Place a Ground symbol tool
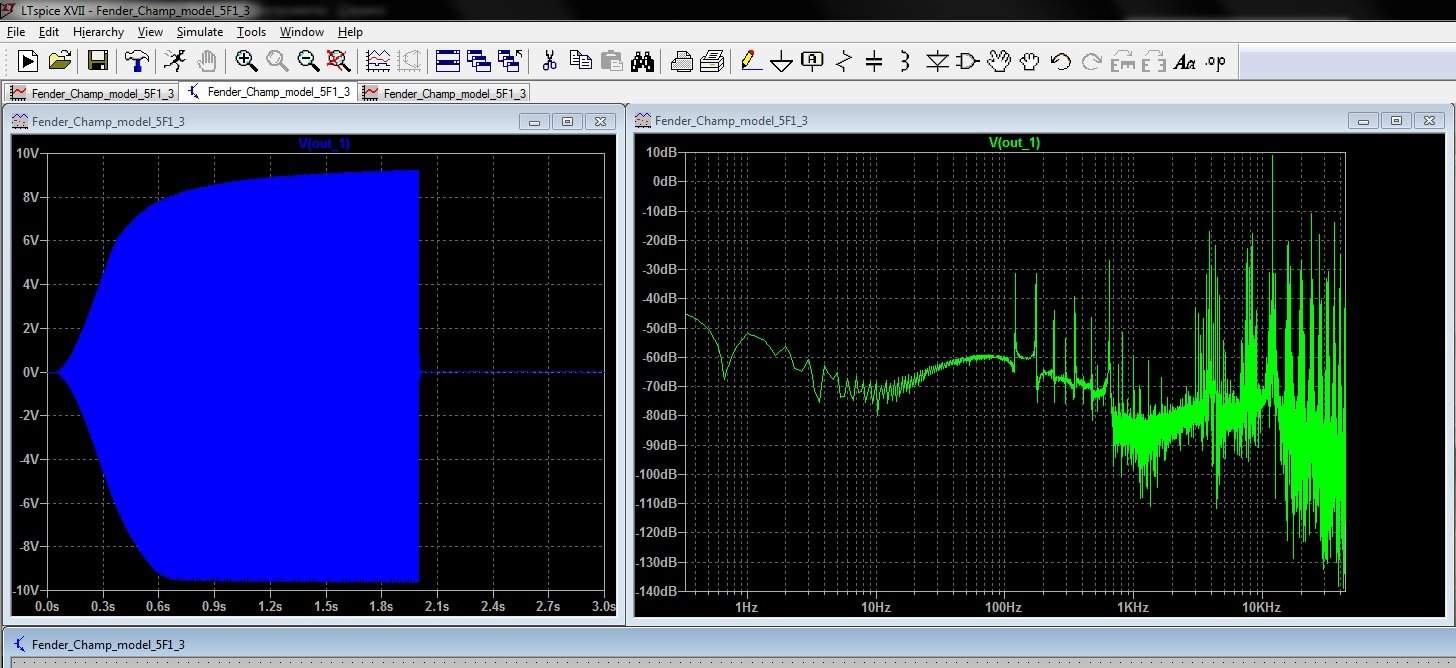Viewport: 1456px width, 668px height. click(x=781, y=62)
